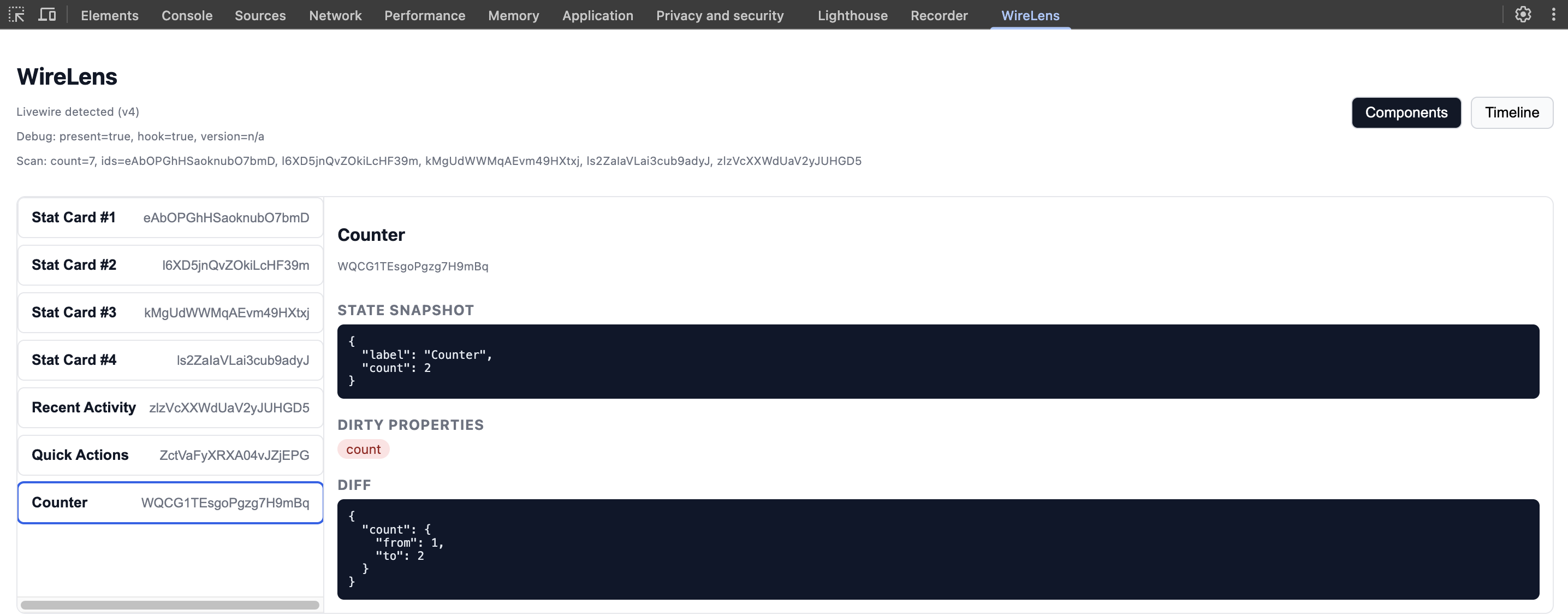
Task: Click the Diff JSON code block
Action: click(938, 549)
